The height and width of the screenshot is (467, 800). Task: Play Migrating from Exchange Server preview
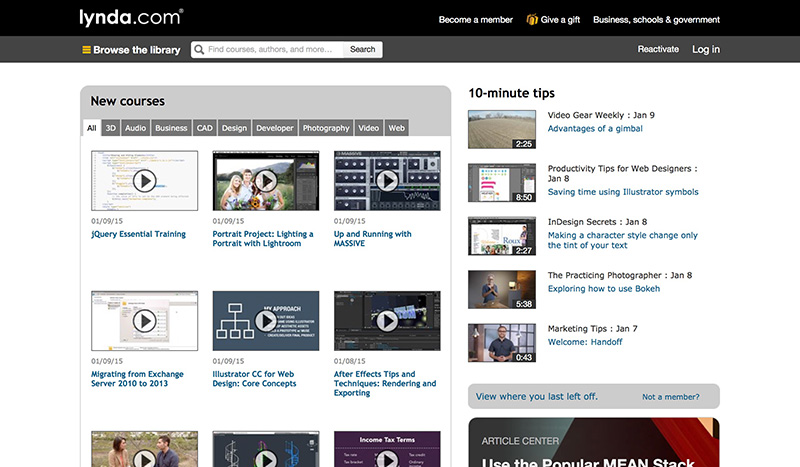coord(144,321)
